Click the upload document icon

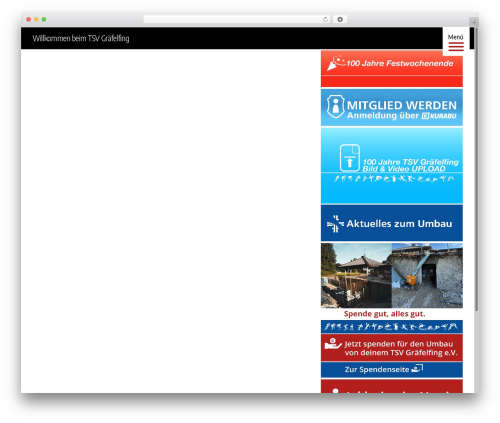(349, 158)
